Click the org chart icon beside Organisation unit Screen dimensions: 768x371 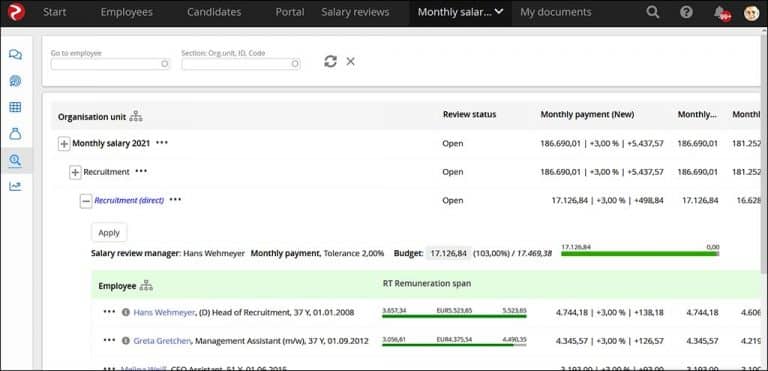tap(136, 117)
